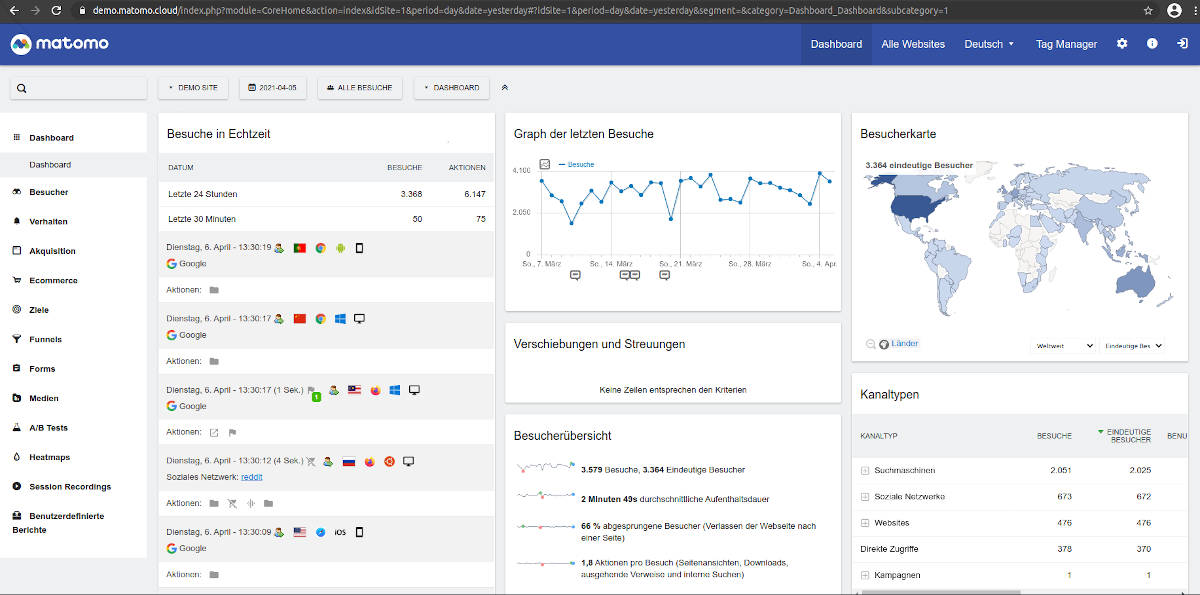Image resolution: width=1200 pixels, height=595 pixels.
Task: Open the Deutsch language dropdown
Action: pyautogui.click(x=989, y=44)
